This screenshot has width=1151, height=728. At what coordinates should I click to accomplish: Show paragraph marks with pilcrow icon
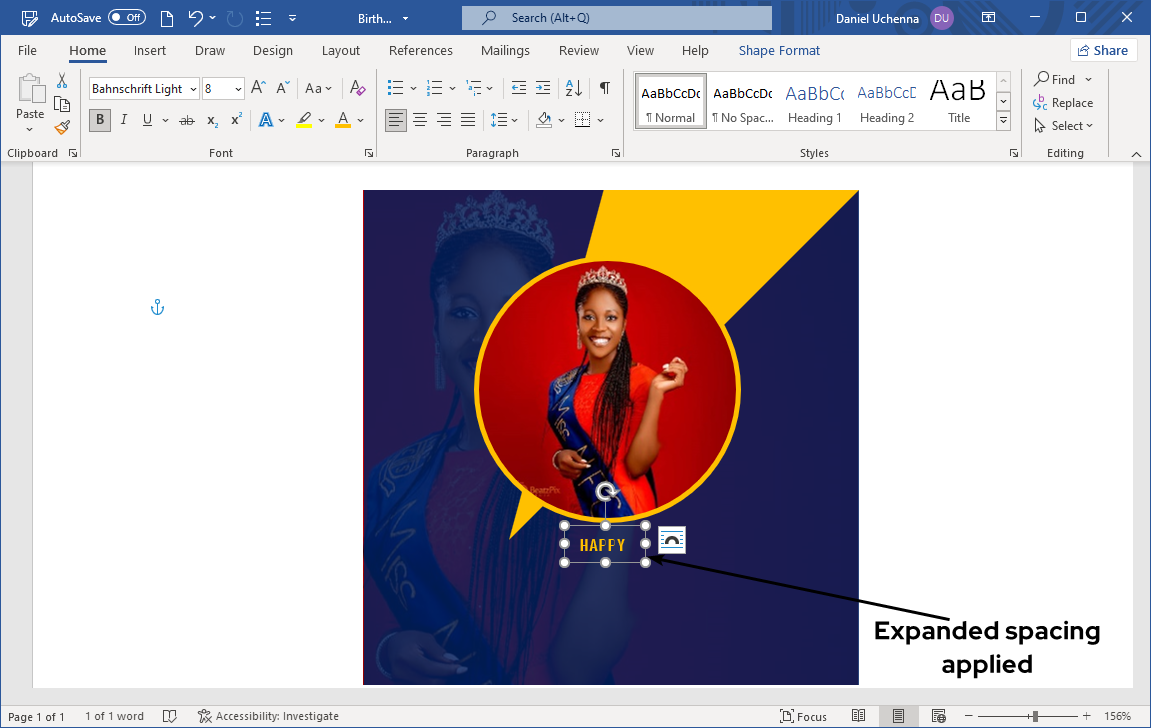(x=604, y=88)
